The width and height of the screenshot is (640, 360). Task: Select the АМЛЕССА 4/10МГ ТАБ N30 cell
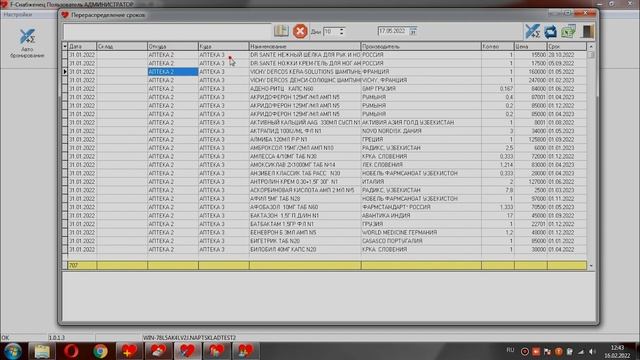305,156
